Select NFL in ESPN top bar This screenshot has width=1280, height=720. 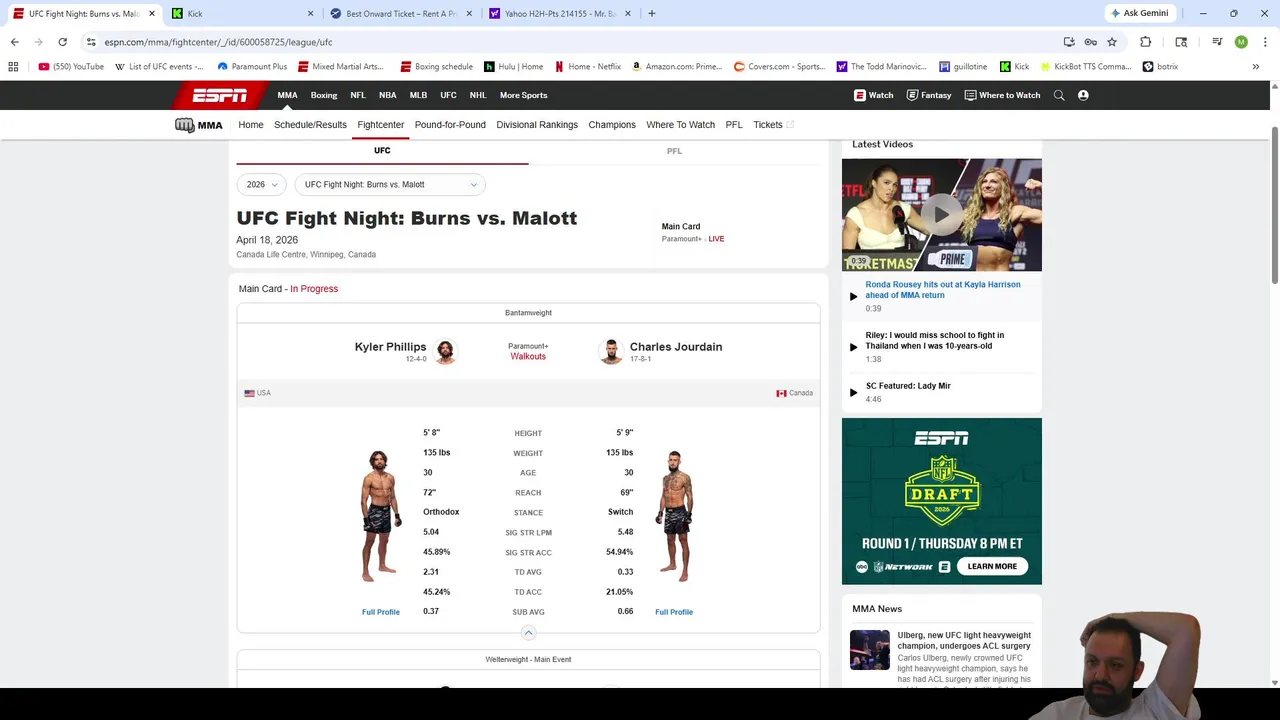(358, 95)
